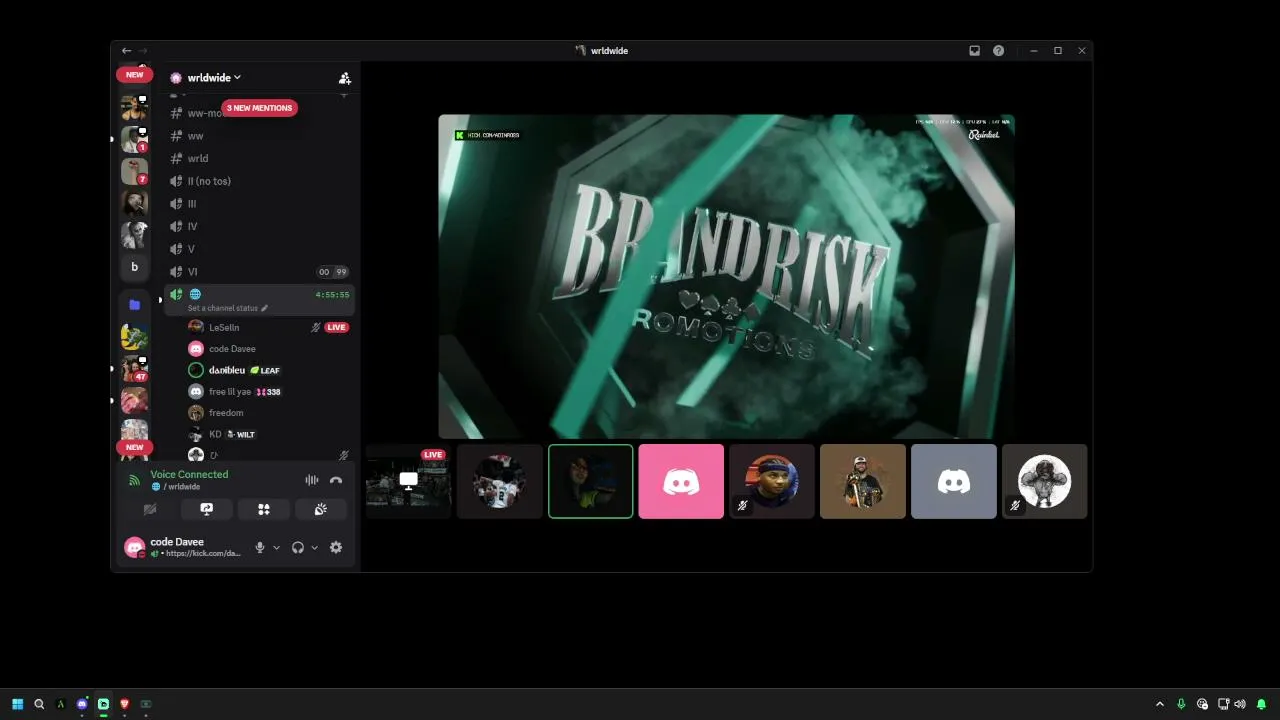Select the pink Discord avatar tile

pyautogui.click(x=681, y=482)
